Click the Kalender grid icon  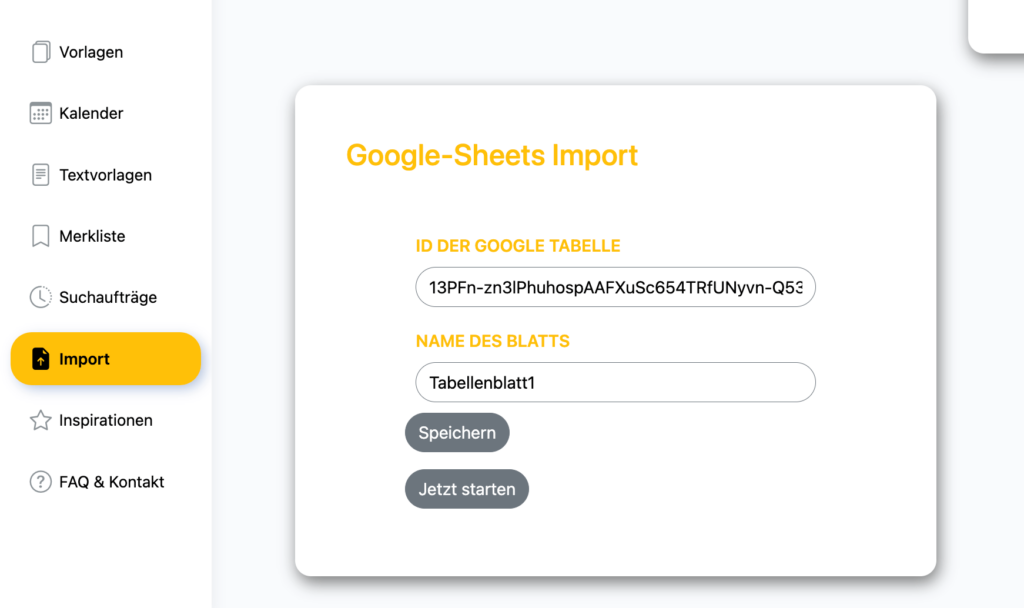pos(40,113)
